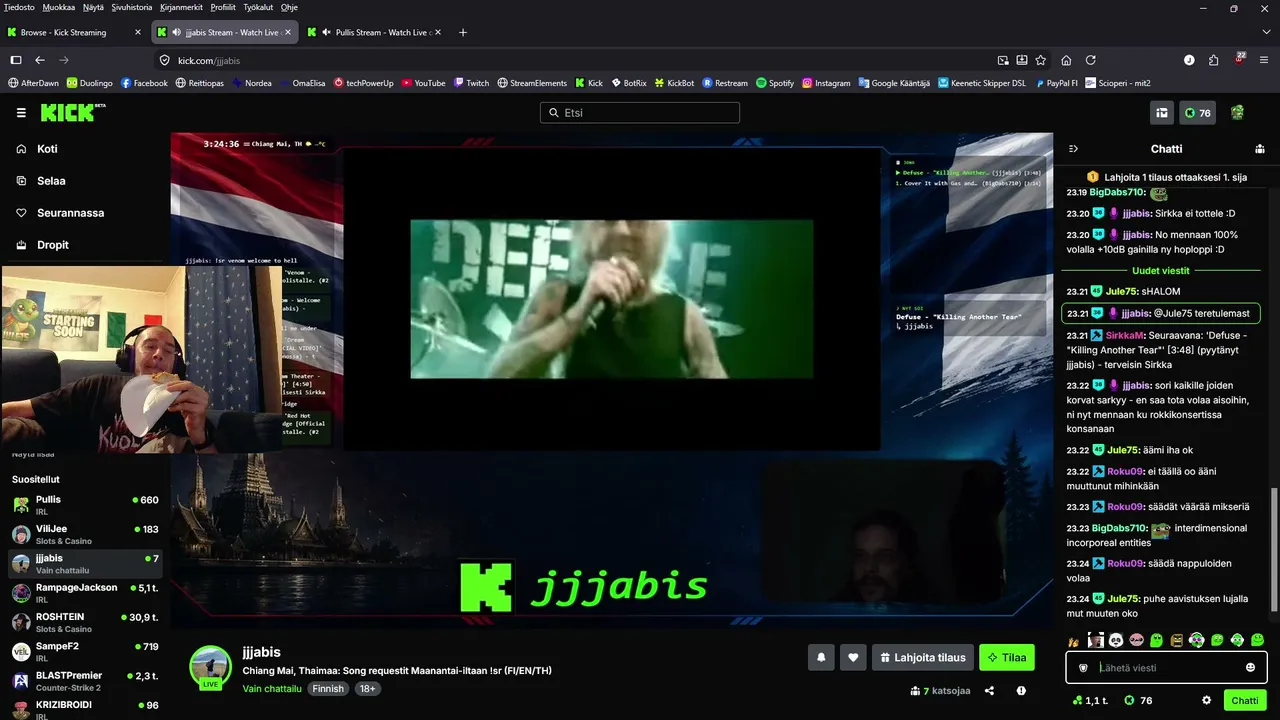The width and height of the screenshot is (1280, 720).
Task: Open the profile avatar menu in Kick header
Action: pos(1237,113)
